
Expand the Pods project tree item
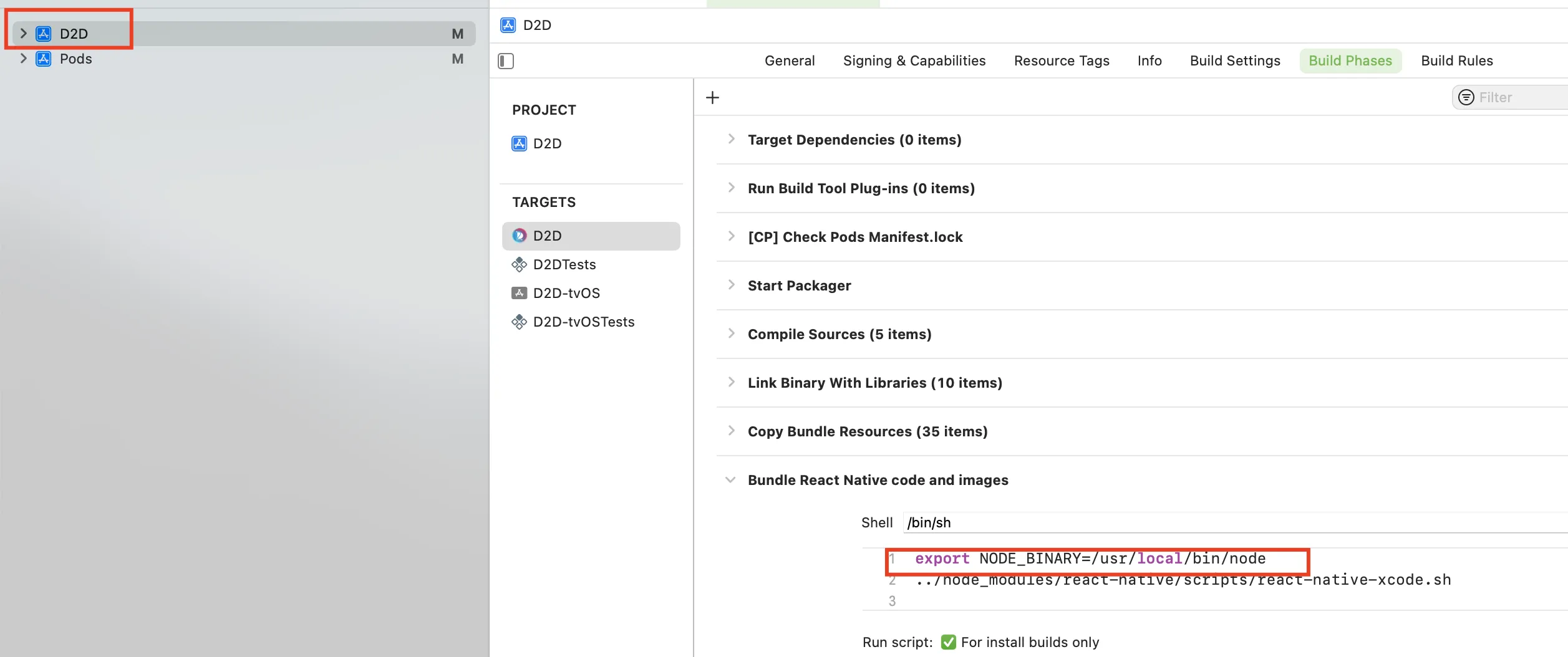point(24,59)
